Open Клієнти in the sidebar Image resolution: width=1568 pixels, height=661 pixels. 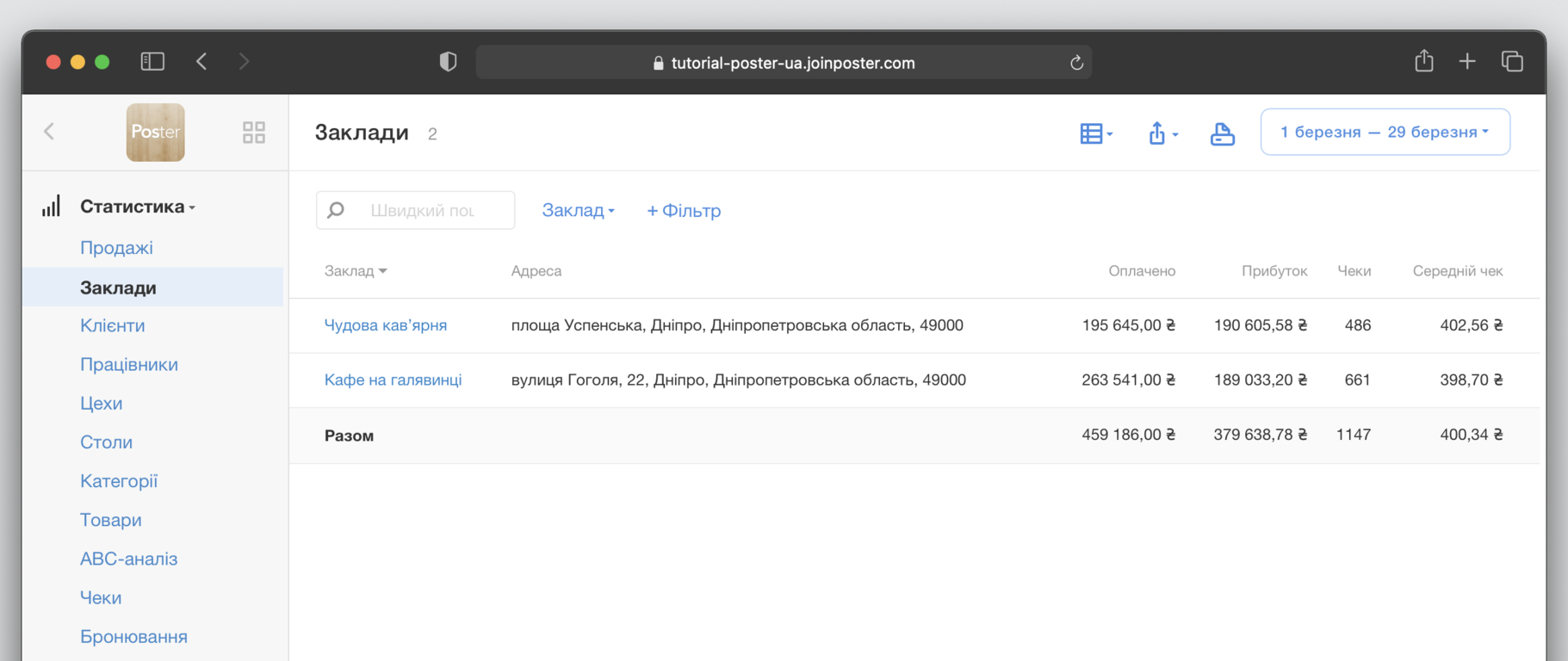[112, 325]
